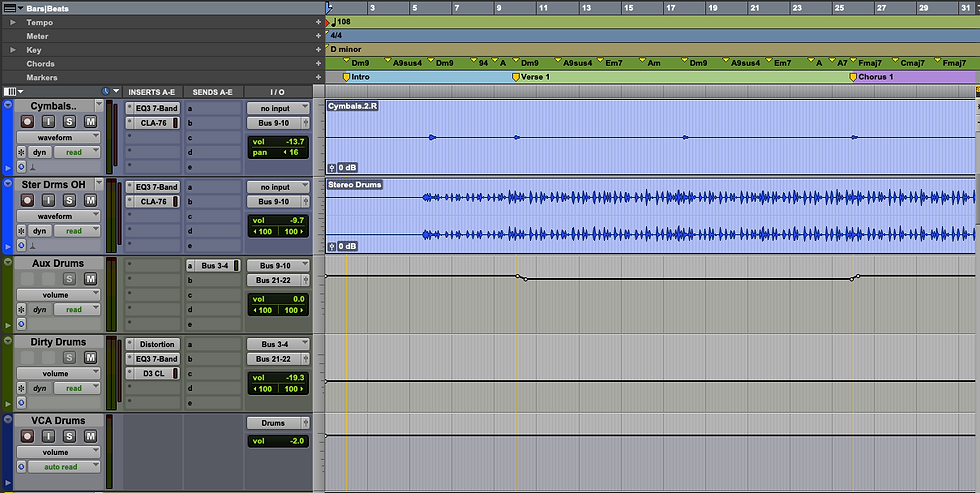980x493 pixels.
Task: Solo the Dirty Drums track
Action: coord(69,357)
